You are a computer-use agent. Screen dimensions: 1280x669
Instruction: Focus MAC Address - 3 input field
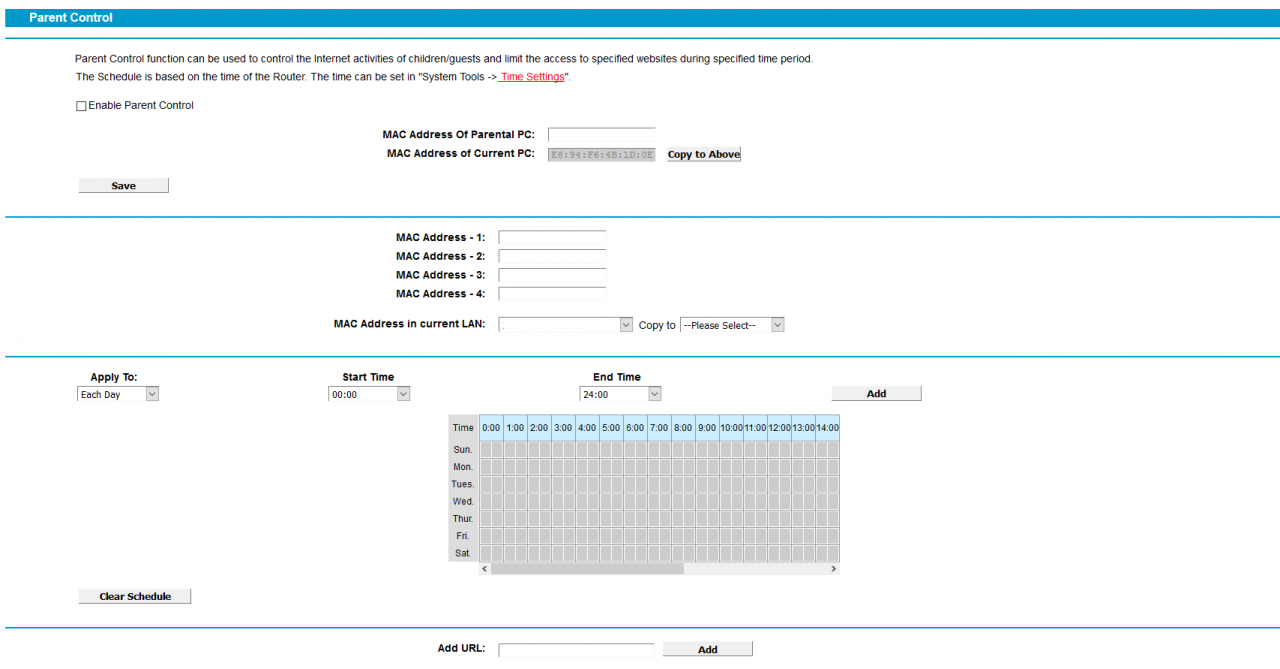(552, 275)
